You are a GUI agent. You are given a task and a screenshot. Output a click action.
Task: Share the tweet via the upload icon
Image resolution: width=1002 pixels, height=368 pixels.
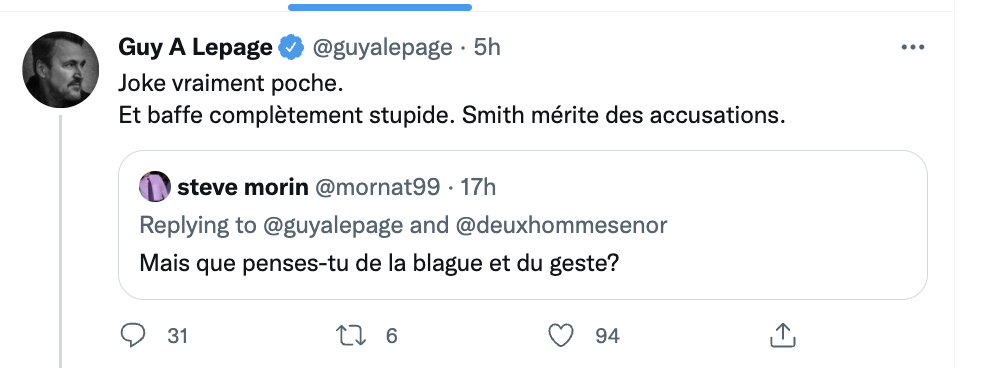click(x=782, y=335)
